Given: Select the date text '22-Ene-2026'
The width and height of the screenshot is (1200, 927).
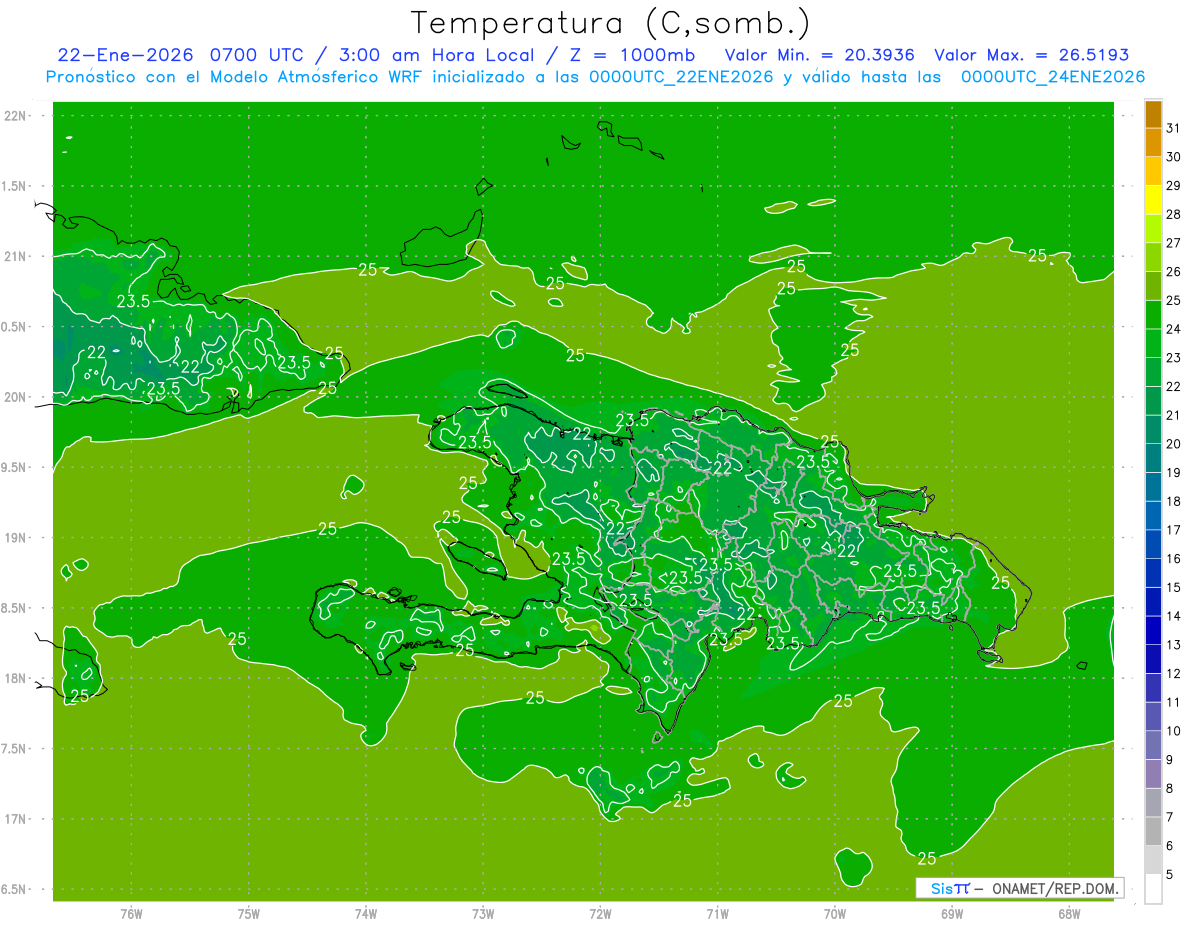Looking at the screenshot, I should tap(124, 55).
